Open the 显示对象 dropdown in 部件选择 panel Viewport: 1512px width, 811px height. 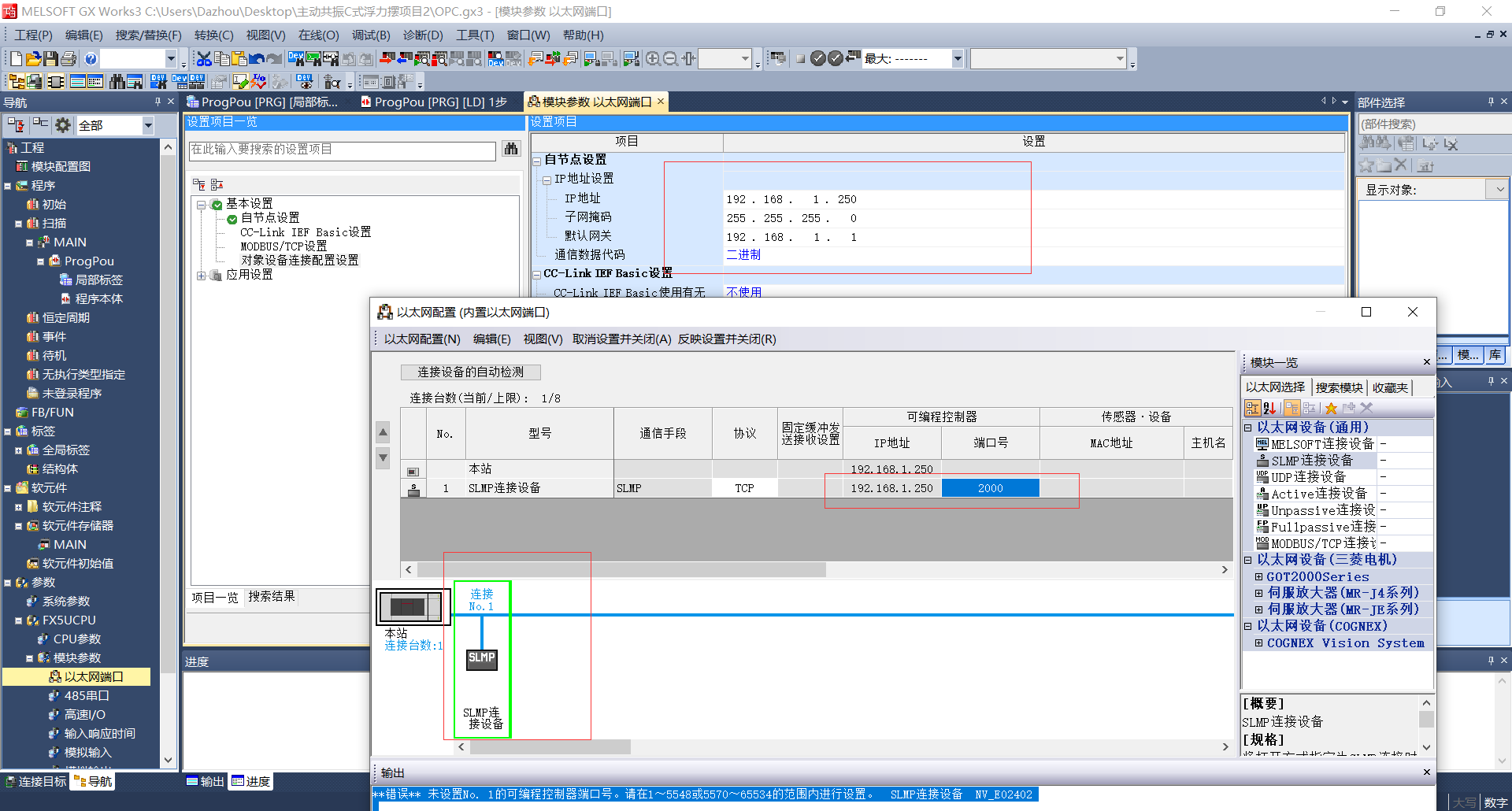tap(1499, 189)
